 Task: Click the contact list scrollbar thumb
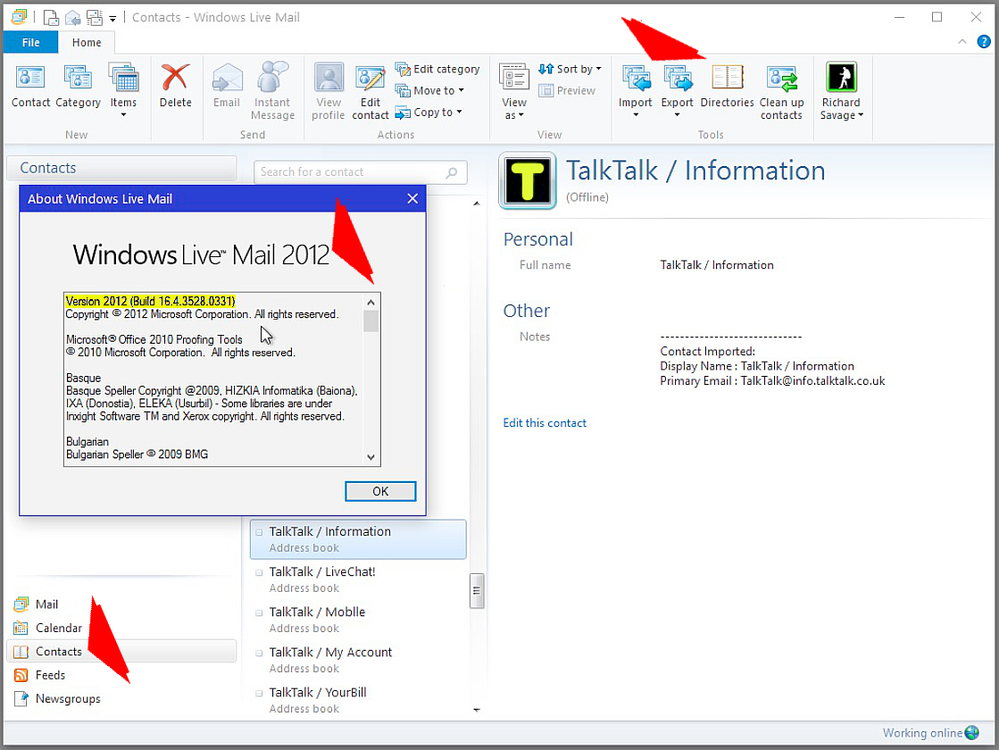477,591
